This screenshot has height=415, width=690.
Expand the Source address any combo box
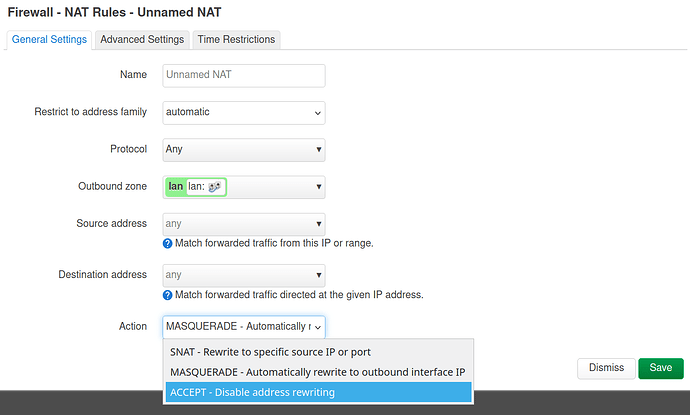(244, 224)
